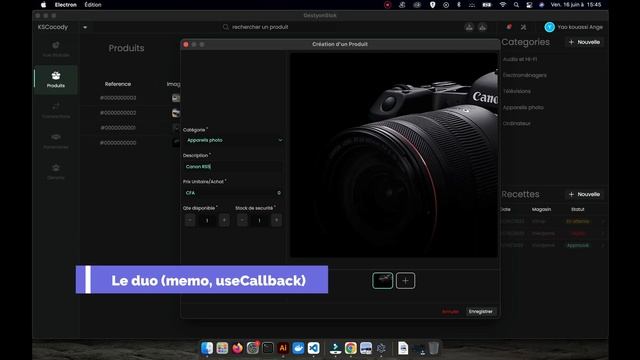This screenshot has height=360, width=640.
Task: Open the Apple menu
Action: (43, 5)
